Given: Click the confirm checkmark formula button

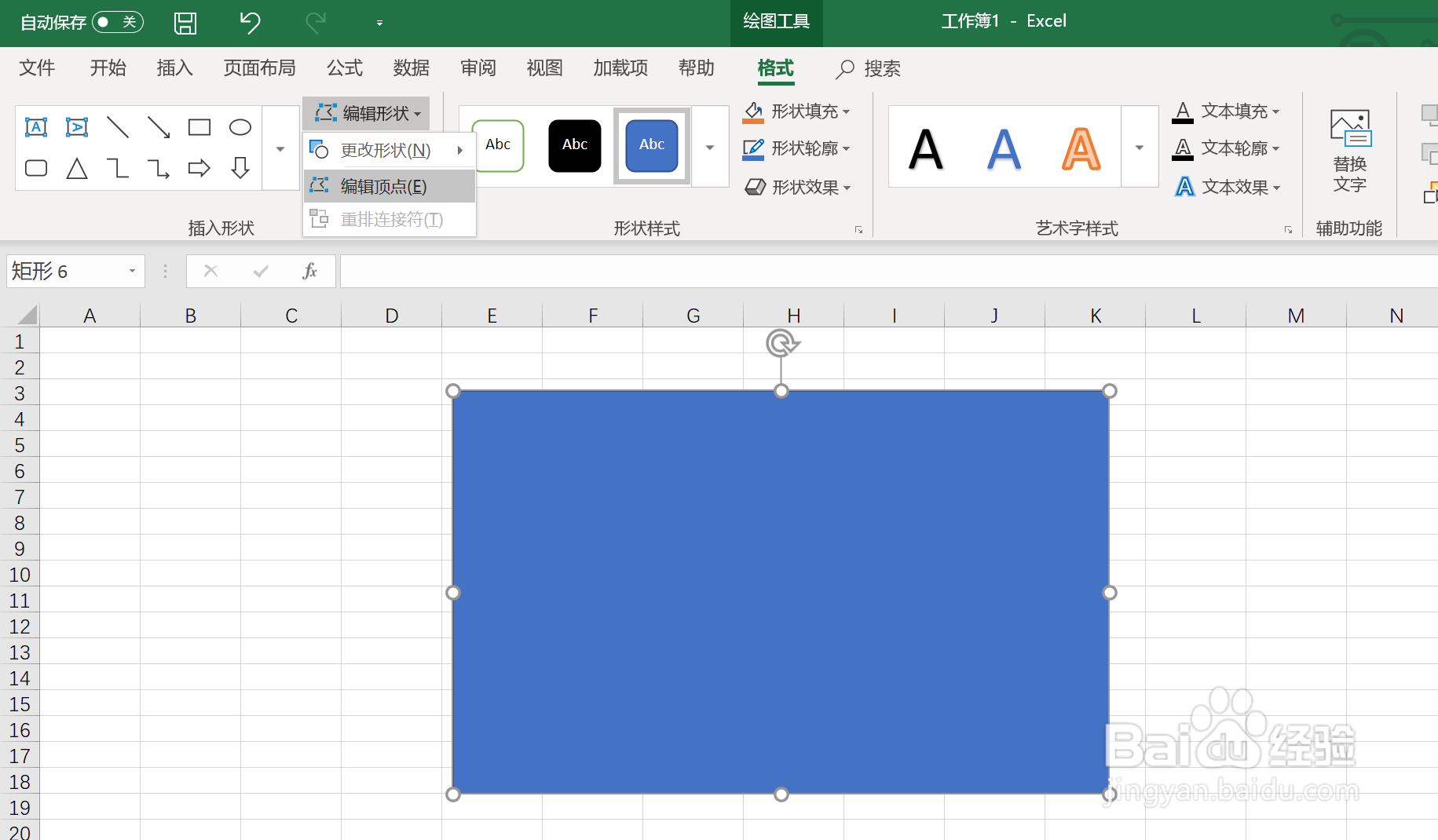Looking at the screenshot, I should point(261,272).
